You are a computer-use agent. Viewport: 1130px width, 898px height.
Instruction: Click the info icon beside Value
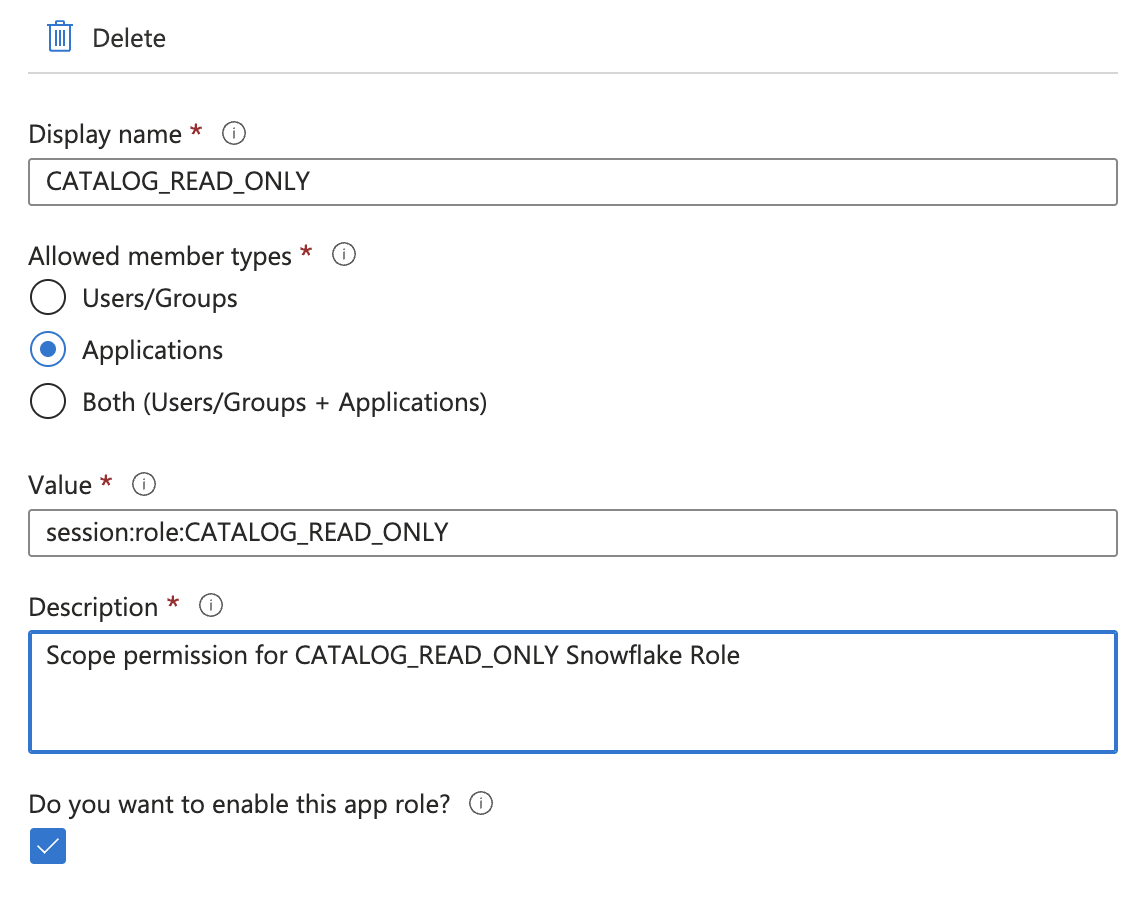point(144,485)
